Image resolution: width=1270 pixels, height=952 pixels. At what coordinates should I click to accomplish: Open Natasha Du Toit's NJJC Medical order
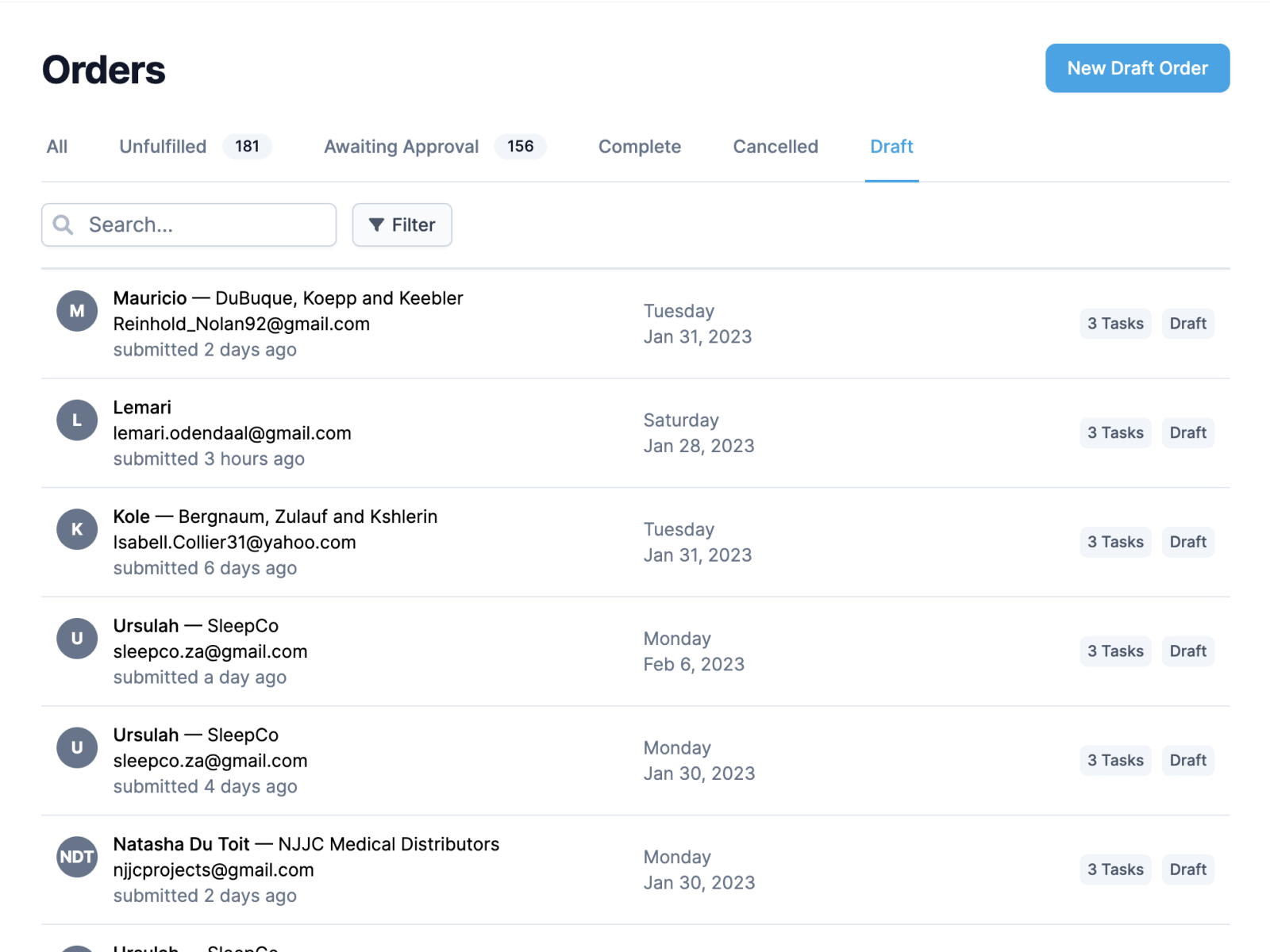tap(306, 844)
